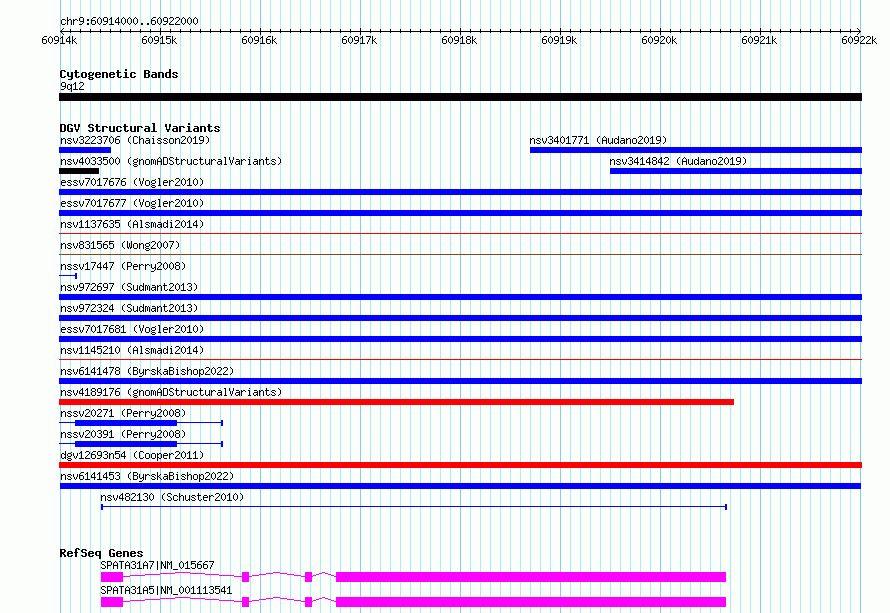Open variant nsv3401771 (Audano2019)
The width and height of the screenshot is (890, 613).
point(598,140)
